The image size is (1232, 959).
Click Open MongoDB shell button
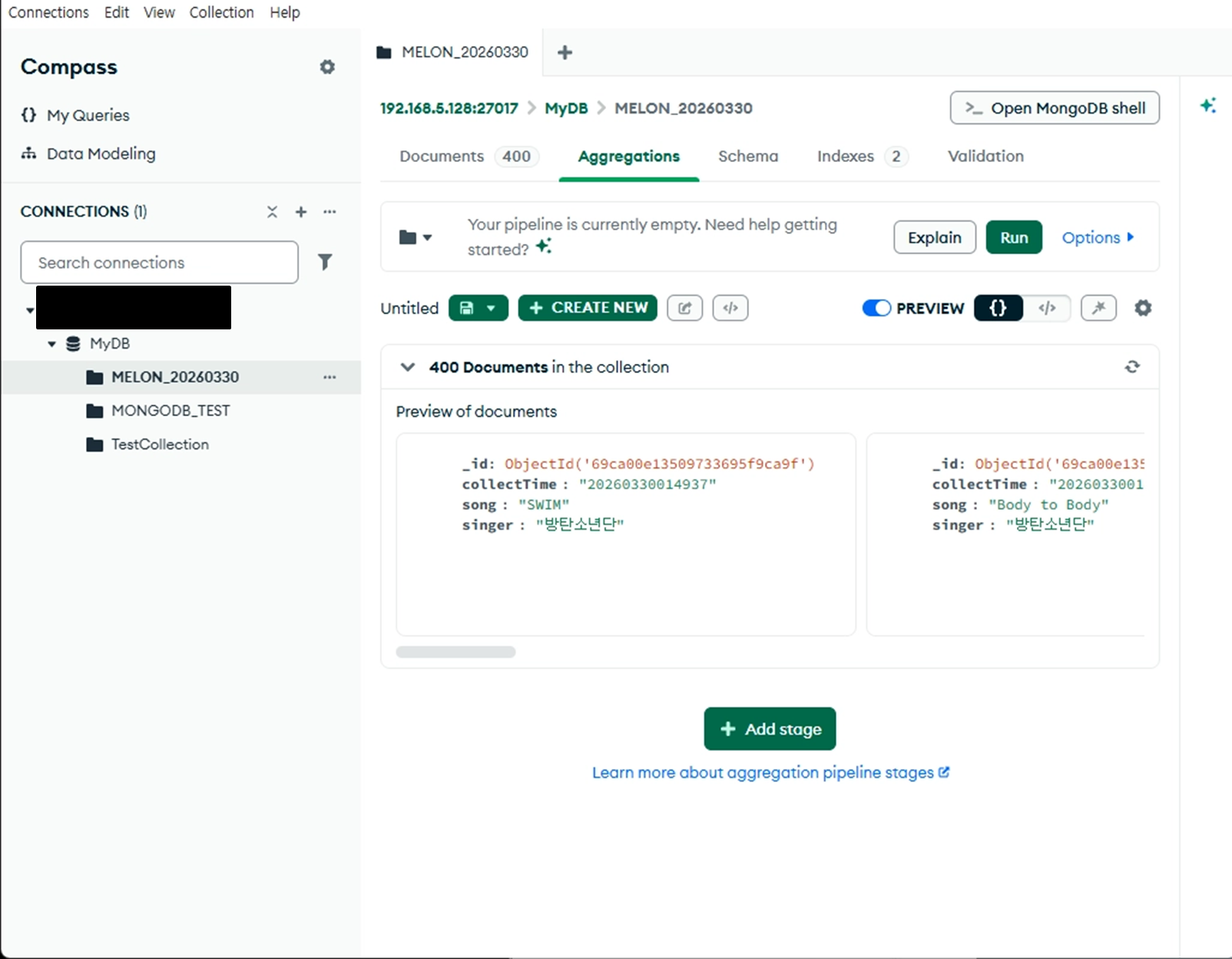tap(1055, 108)
